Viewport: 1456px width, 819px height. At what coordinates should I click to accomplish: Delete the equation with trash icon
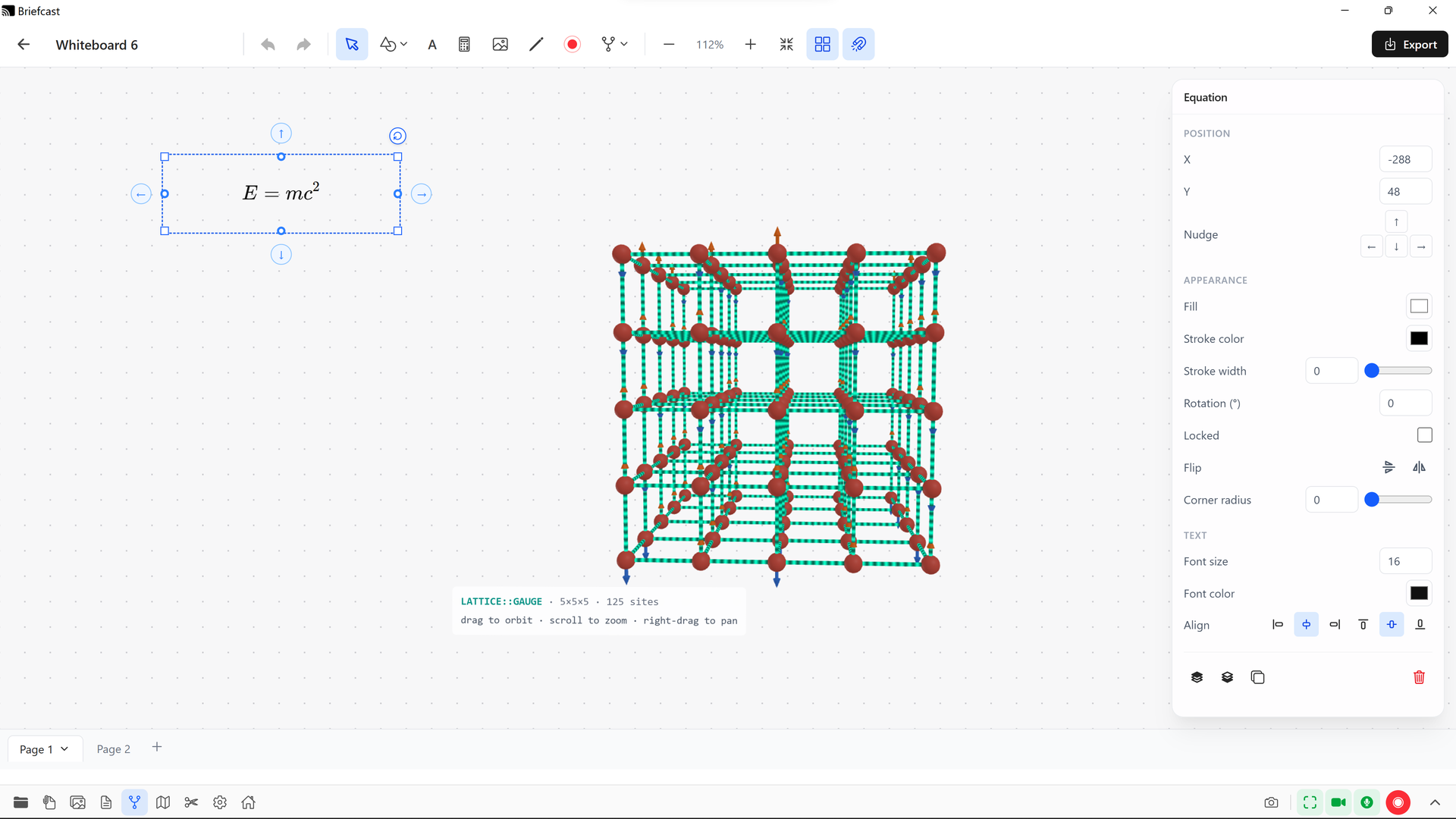1419,677
